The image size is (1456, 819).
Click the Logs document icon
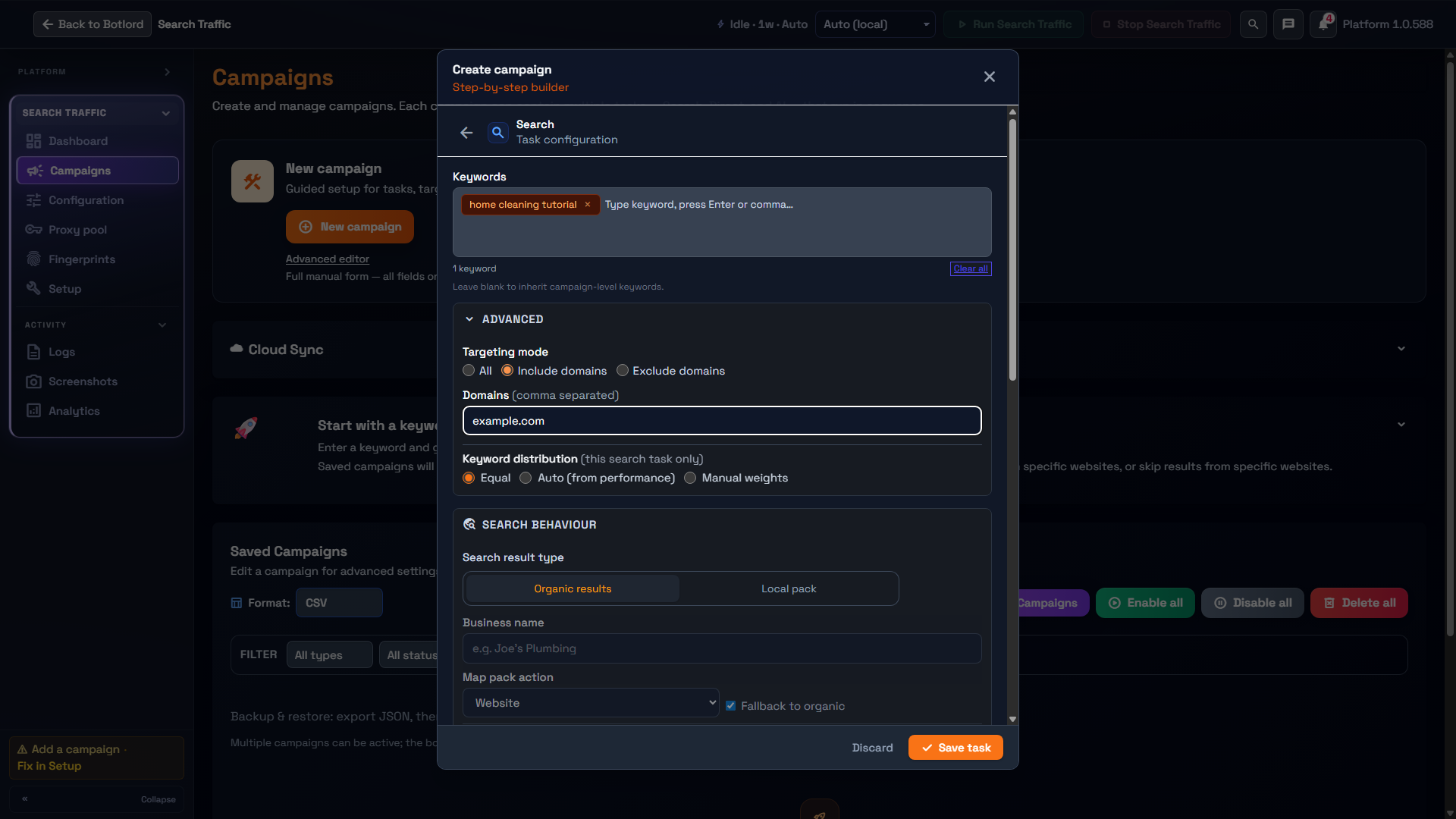(33, 352)
